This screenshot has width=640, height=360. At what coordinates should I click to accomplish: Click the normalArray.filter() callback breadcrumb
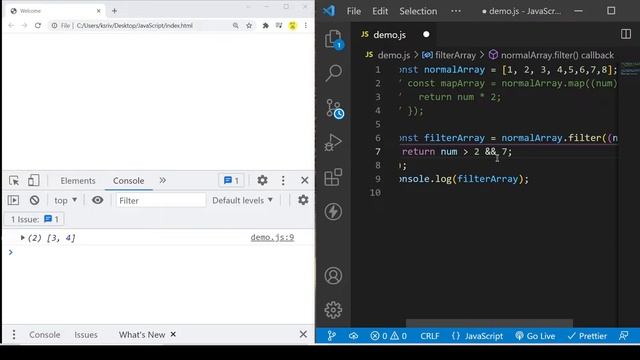(x=551, y=55)
